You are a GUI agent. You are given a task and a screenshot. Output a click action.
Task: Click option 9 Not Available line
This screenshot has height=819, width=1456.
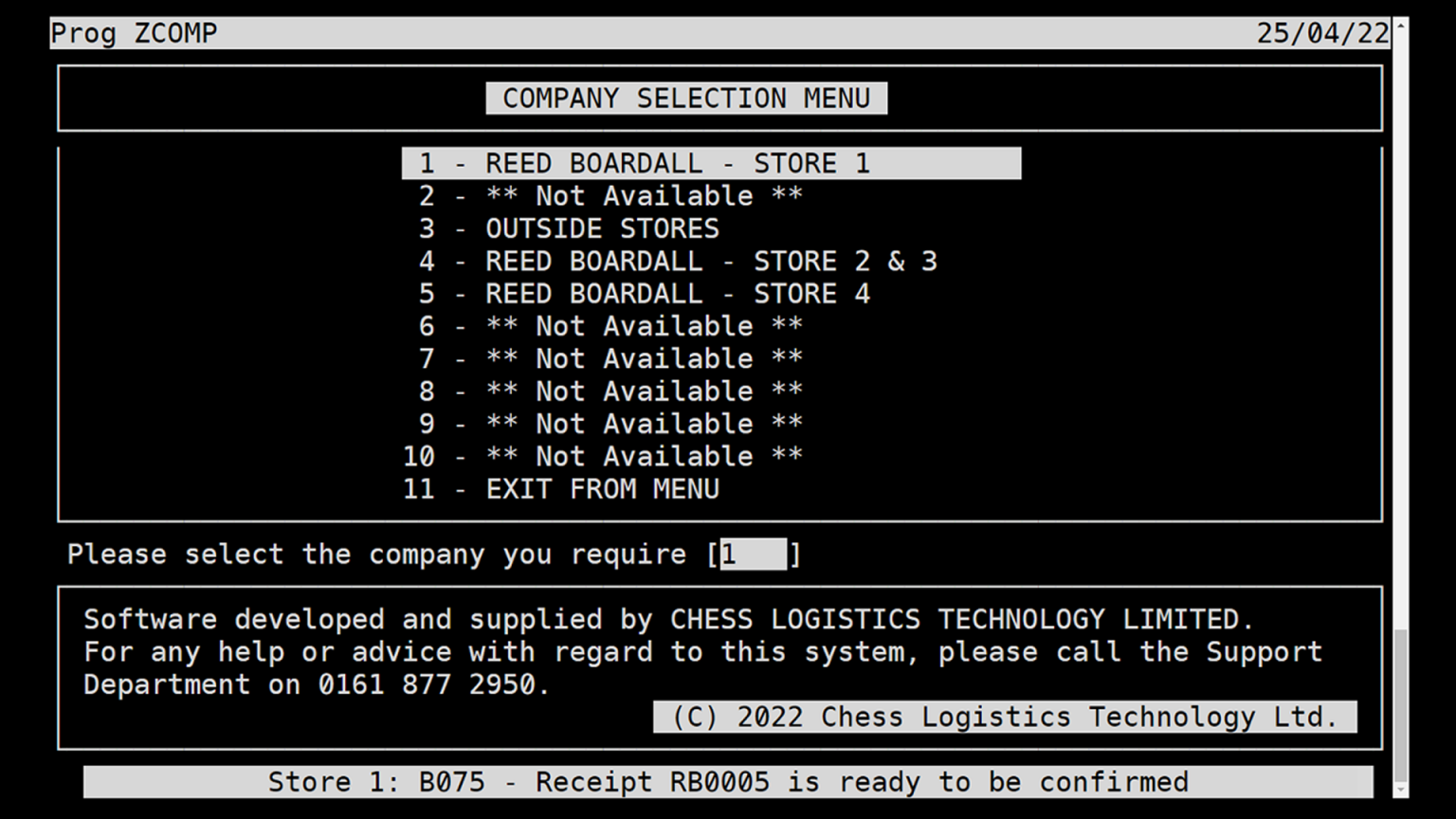point(610,424)
